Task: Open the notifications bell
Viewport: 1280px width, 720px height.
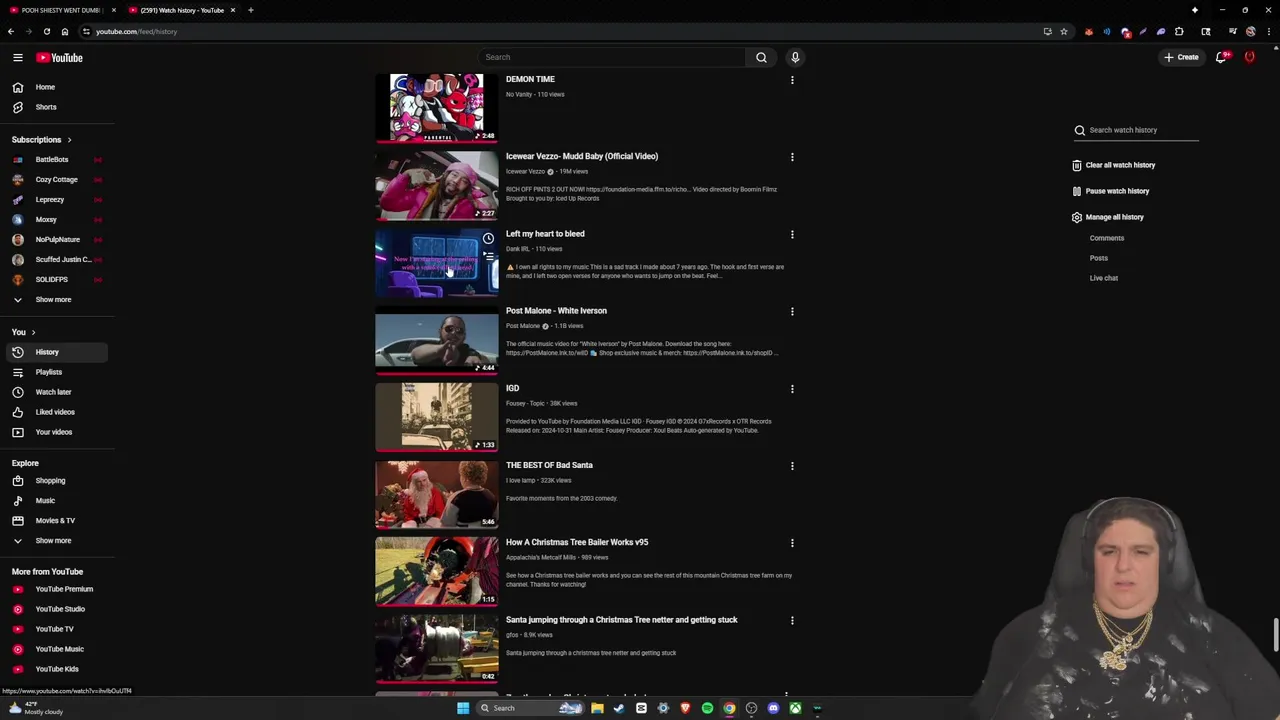Action: [x=1221, y=57]
